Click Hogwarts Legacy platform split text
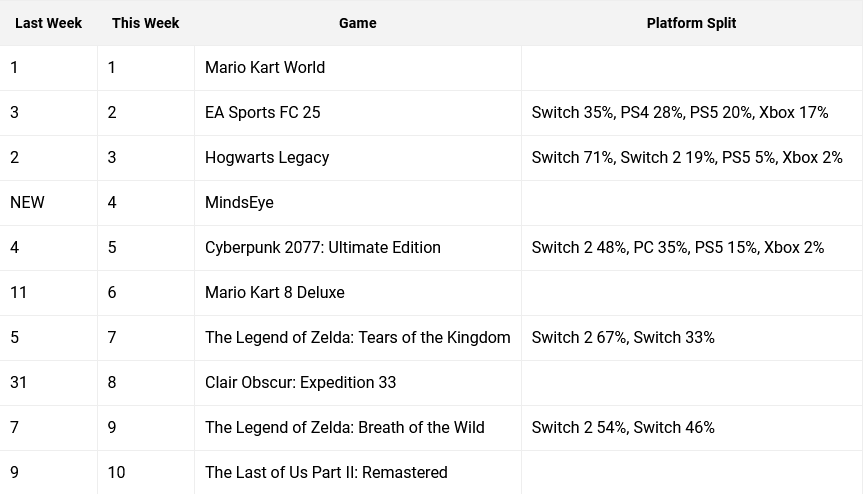Screen dimensions: 865x494 tap(687, 158)
